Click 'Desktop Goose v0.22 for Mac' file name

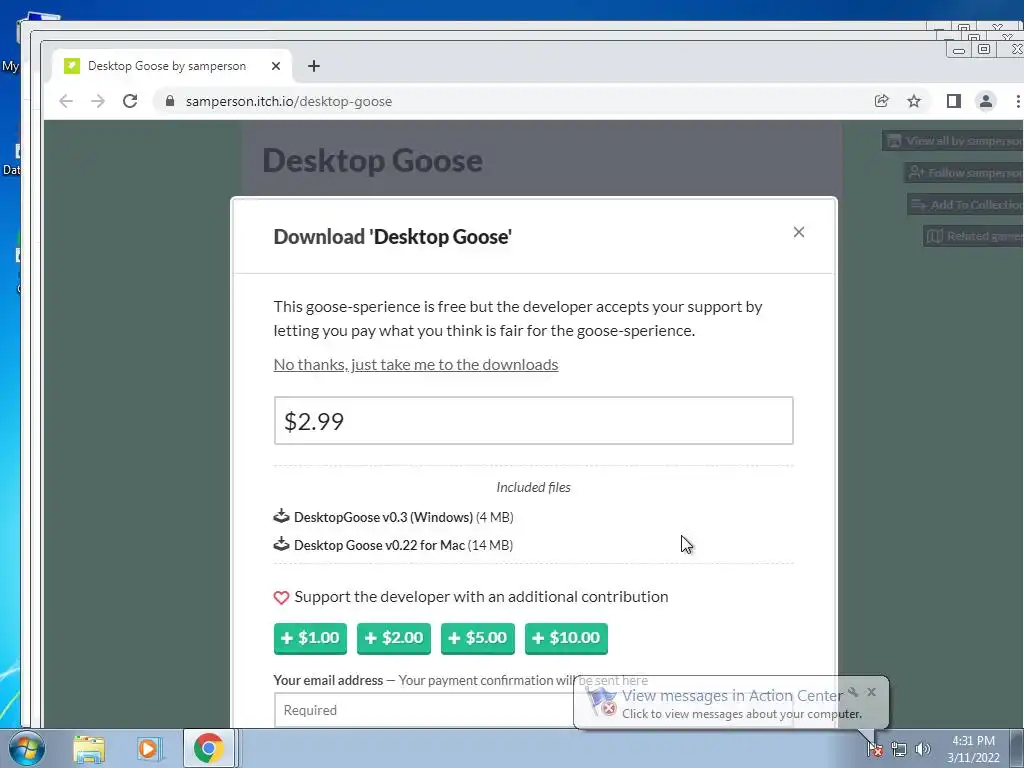pos(379,545)
